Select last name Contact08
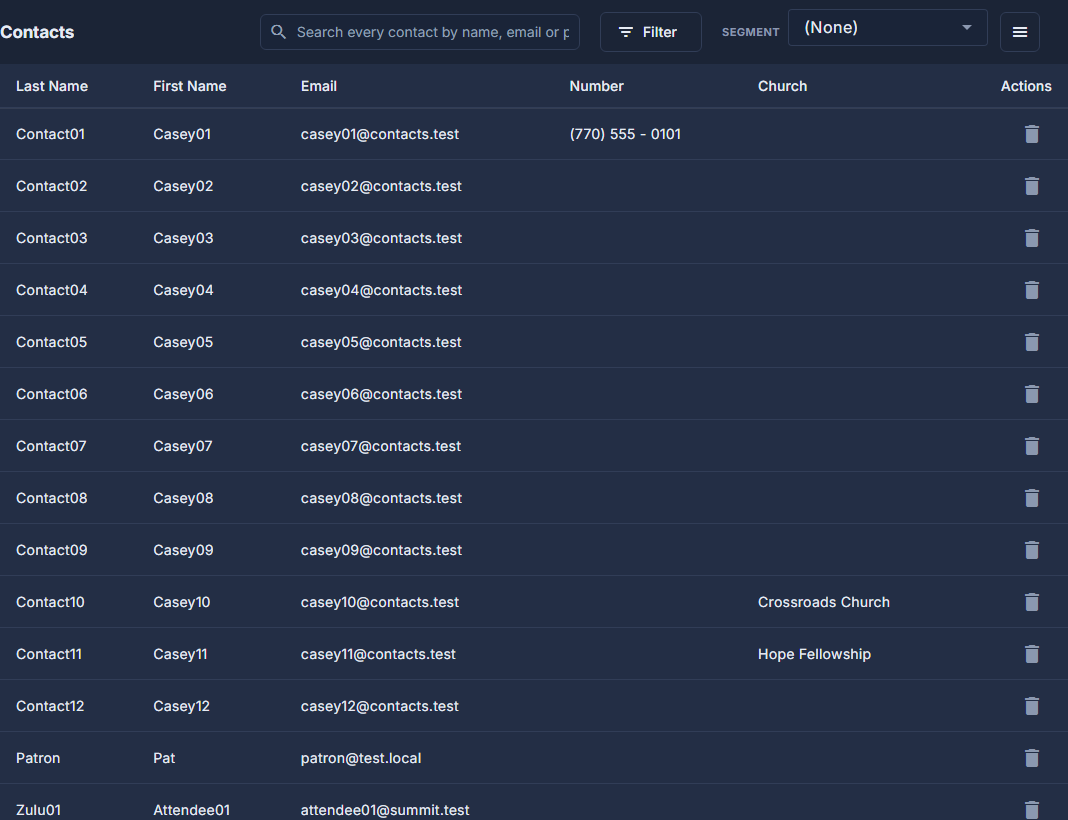 [x=51, y=498]
